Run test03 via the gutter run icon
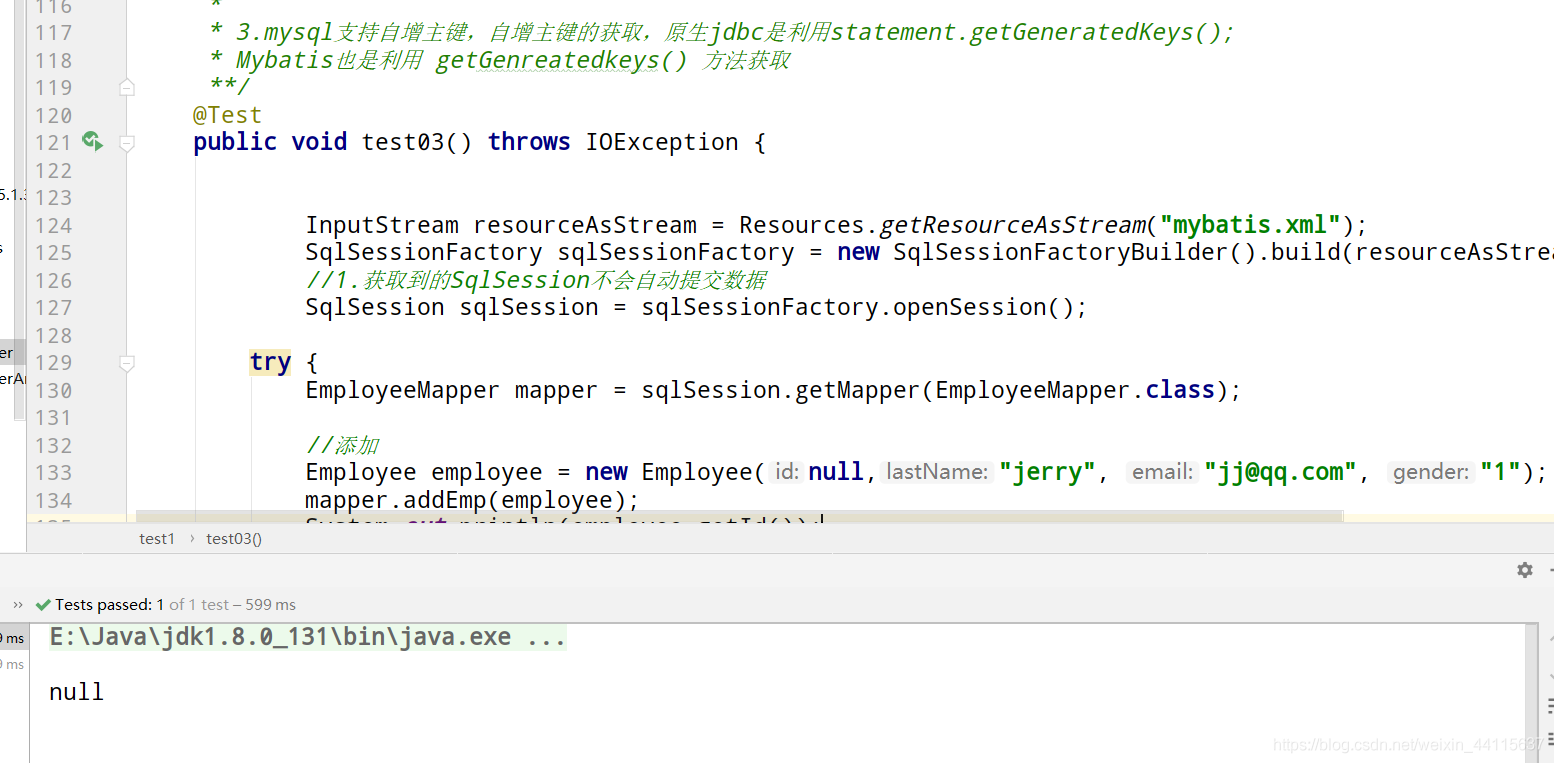 pyautogui.click(x=92, y=141)
